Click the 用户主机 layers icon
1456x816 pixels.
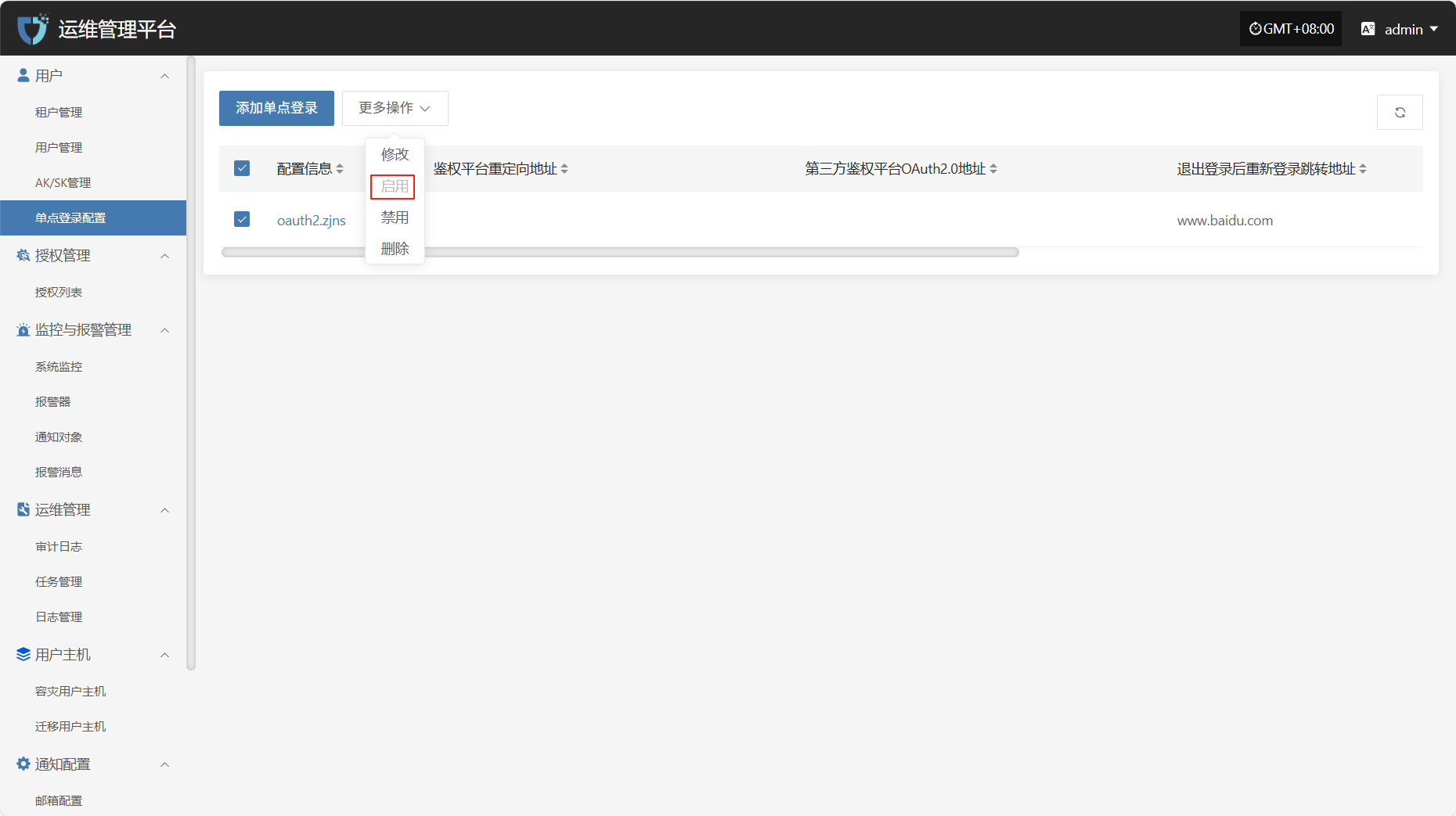pyautogui.click(x=23, y=654)
